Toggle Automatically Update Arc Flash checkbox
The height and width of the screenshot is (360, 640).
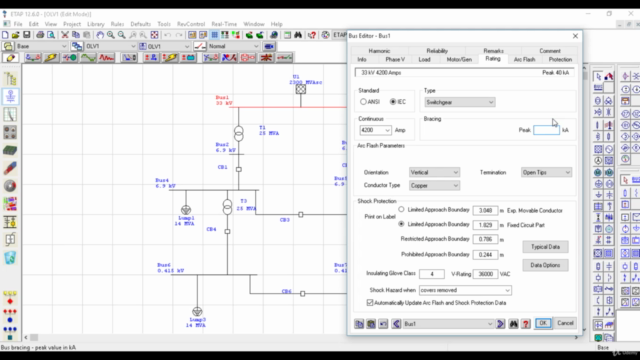(x=370, y=303)
